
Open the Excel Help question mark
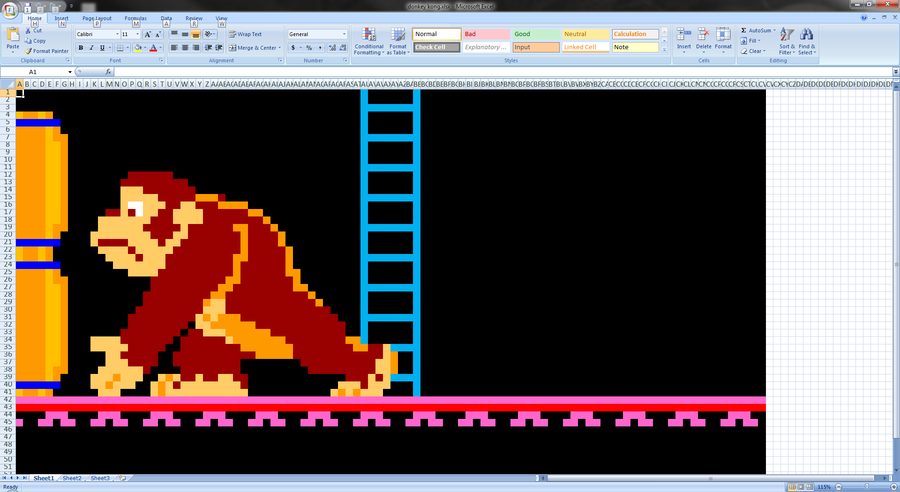pos(864,18)
